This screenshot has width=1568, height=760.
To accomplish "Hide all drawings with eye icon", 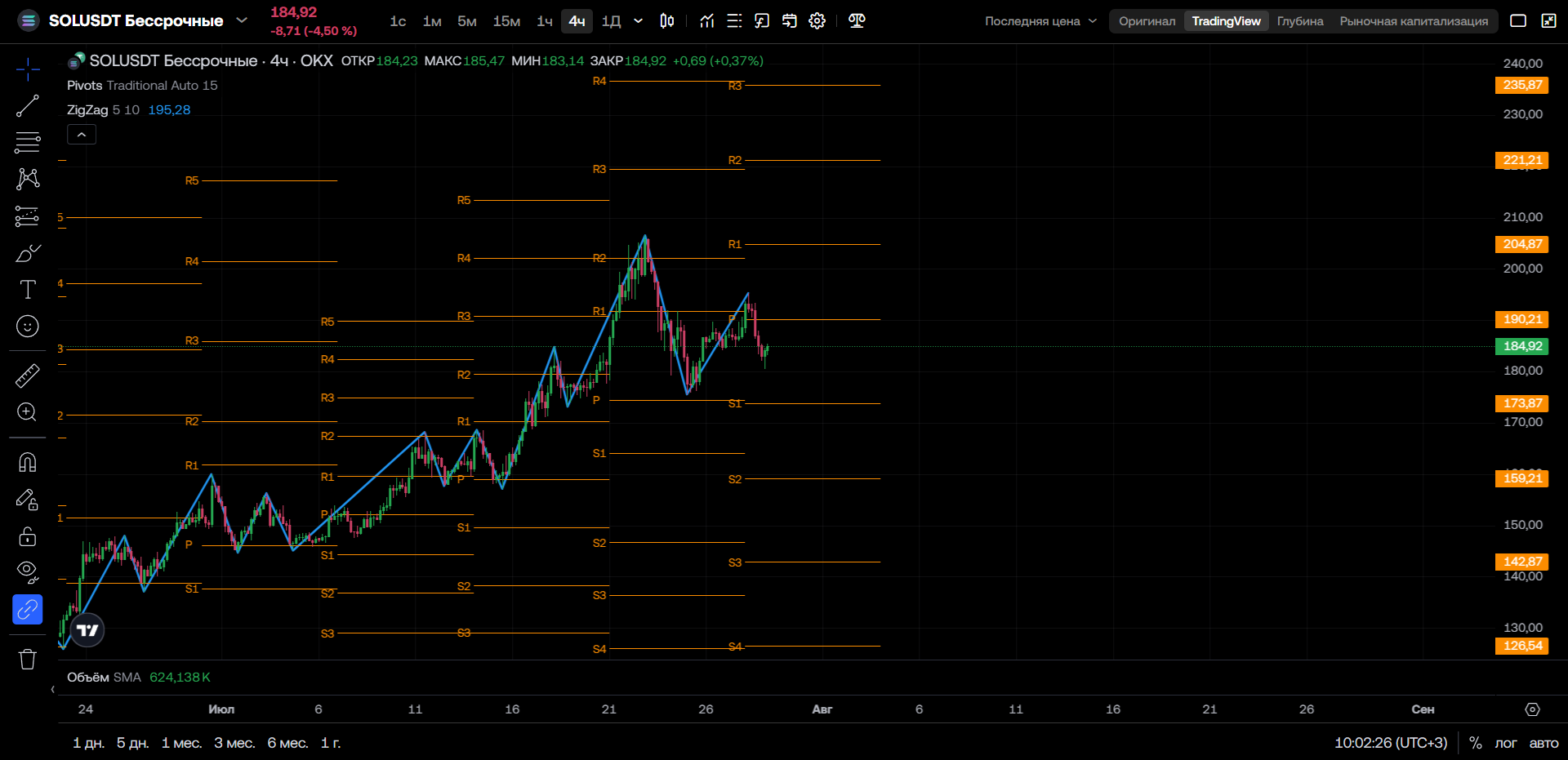I will coord(27,572).
